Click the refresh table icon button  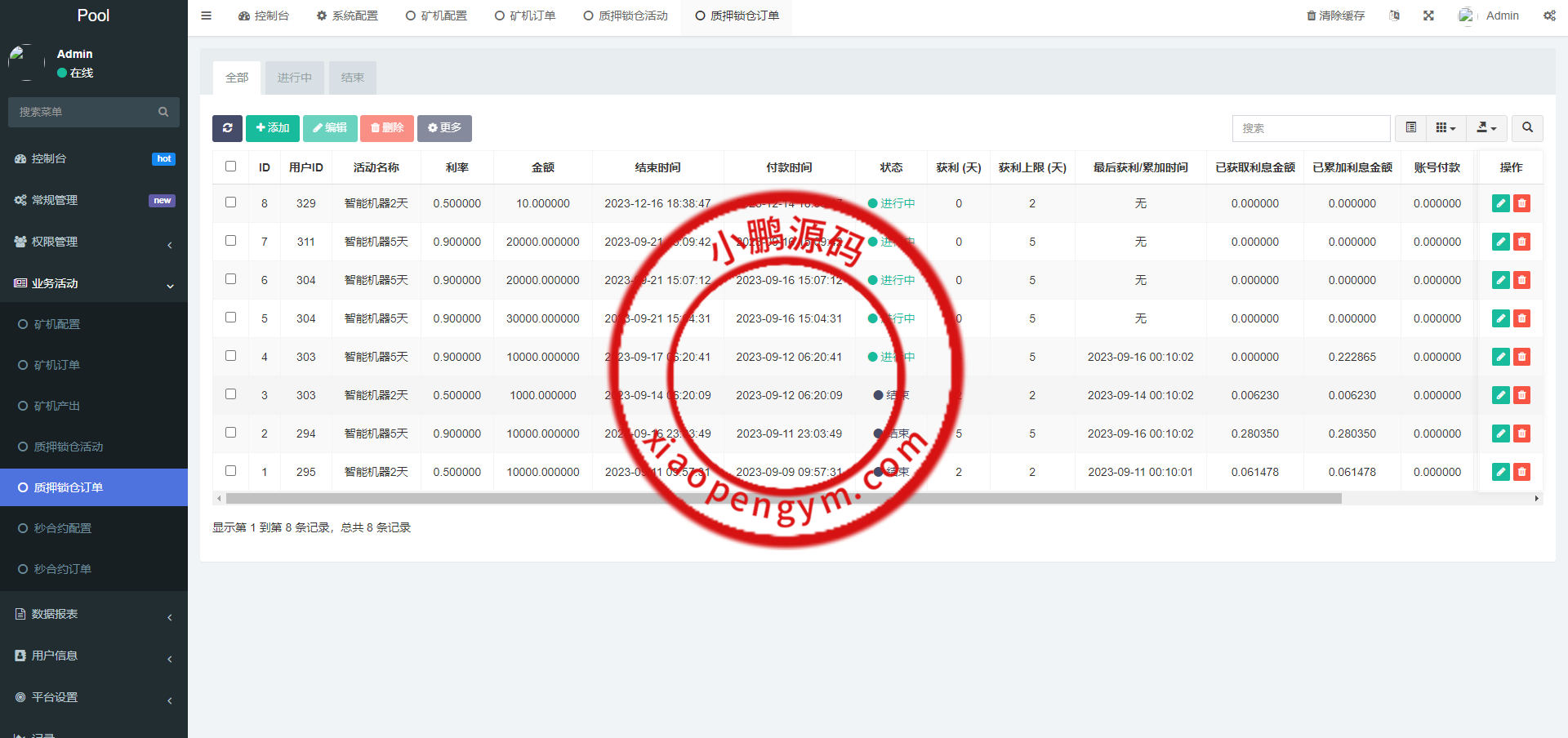(x=227, y=128)
